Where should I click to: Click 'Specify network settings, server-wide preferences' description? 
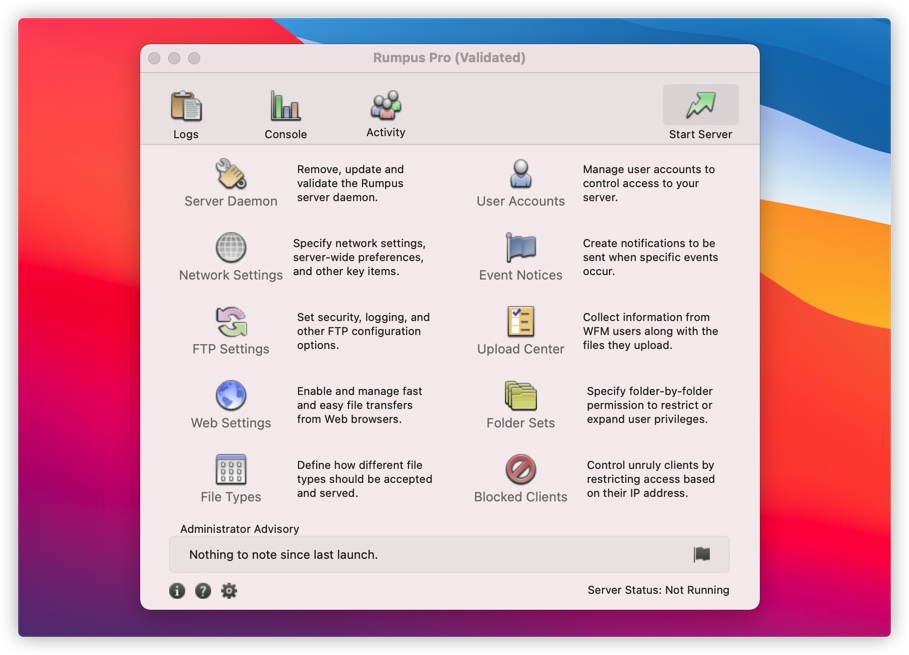(359, 257)
